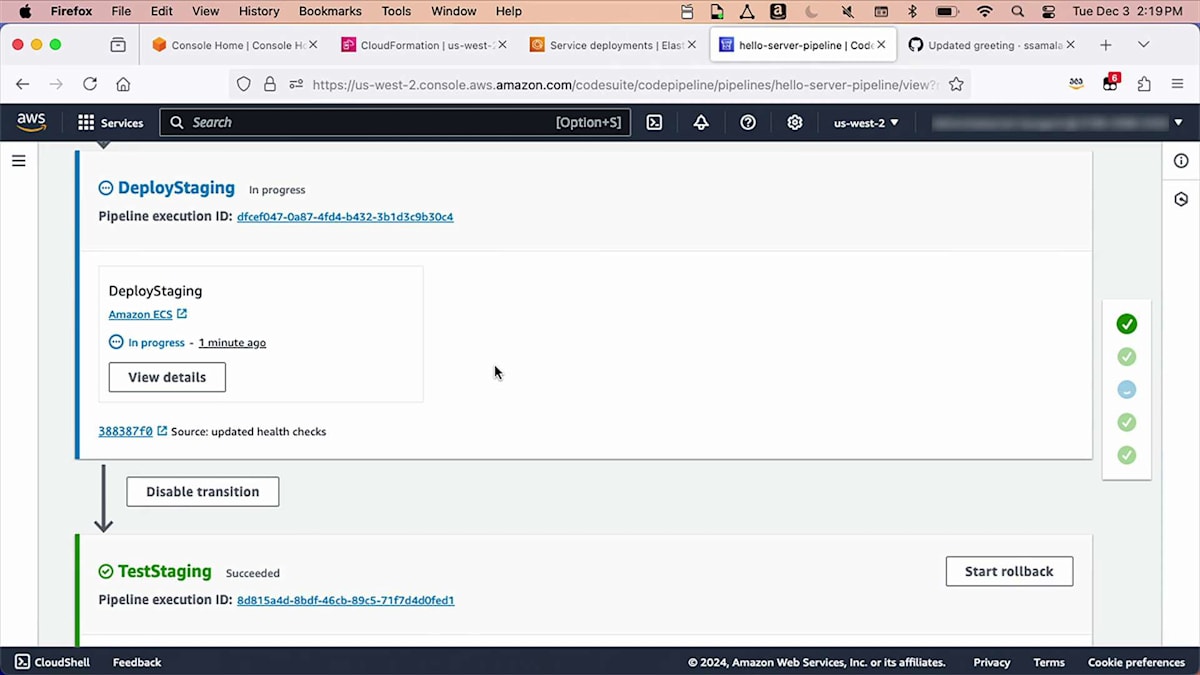1200x675 pixels.
Task: Click the '1 minute ago' timestamp link
Action: [x=232, y=342]
